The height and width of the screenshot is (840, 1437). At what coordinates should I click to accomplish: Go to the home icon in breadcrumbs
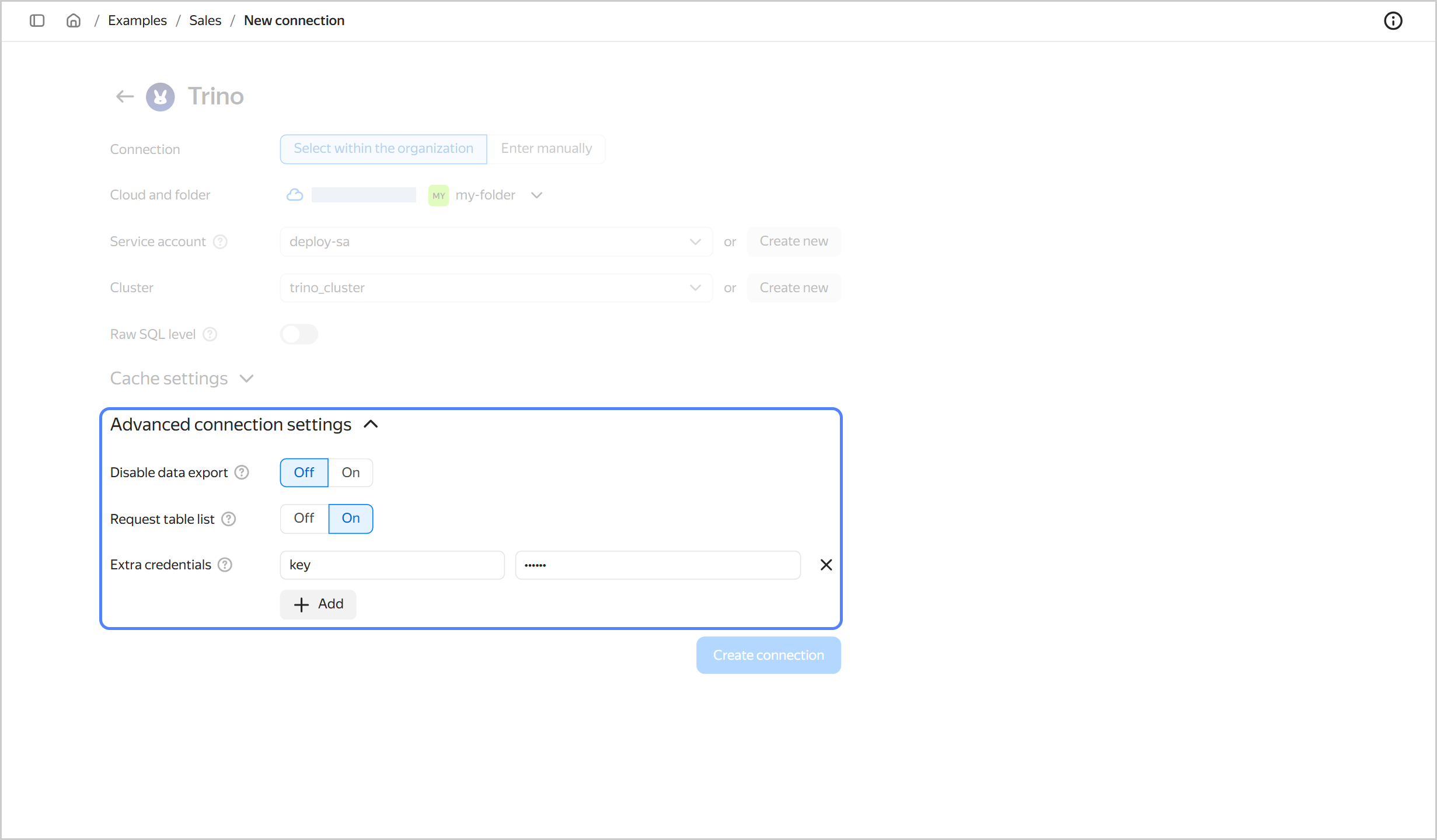74,20
